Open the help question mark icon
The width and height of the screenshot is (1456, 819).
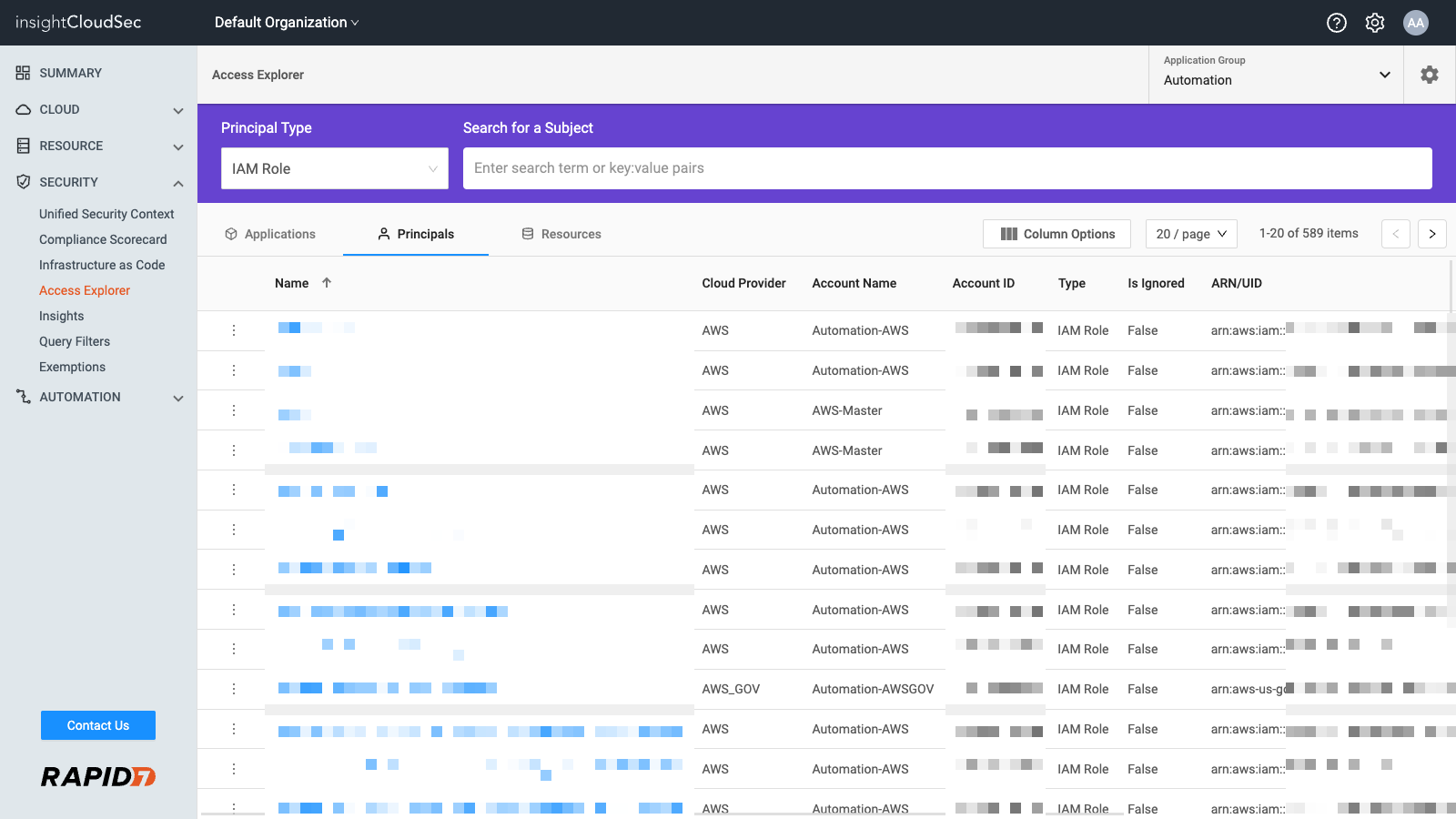[1336, 23]
